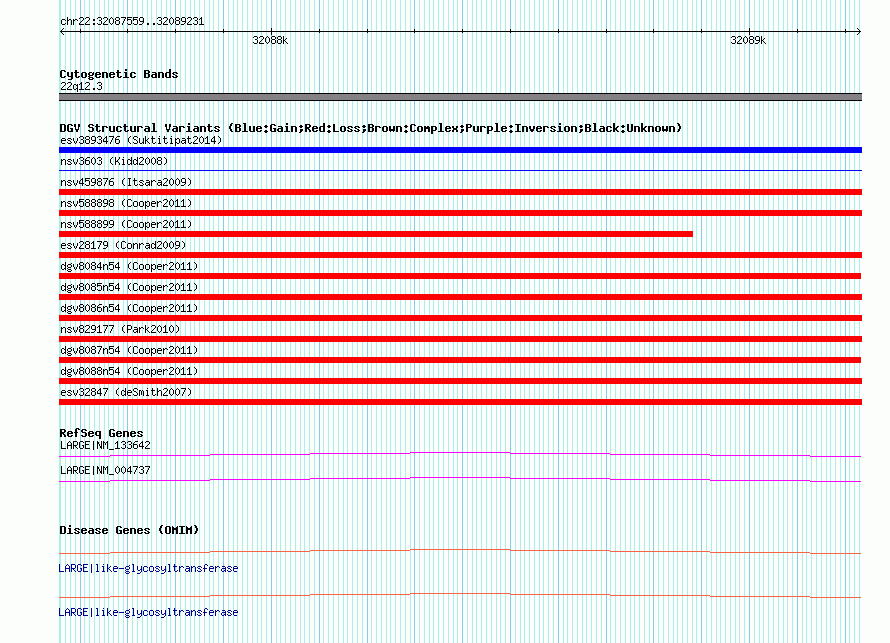
Task: Click red loss bar of nsv459876
Action: (x=460, y=192)
